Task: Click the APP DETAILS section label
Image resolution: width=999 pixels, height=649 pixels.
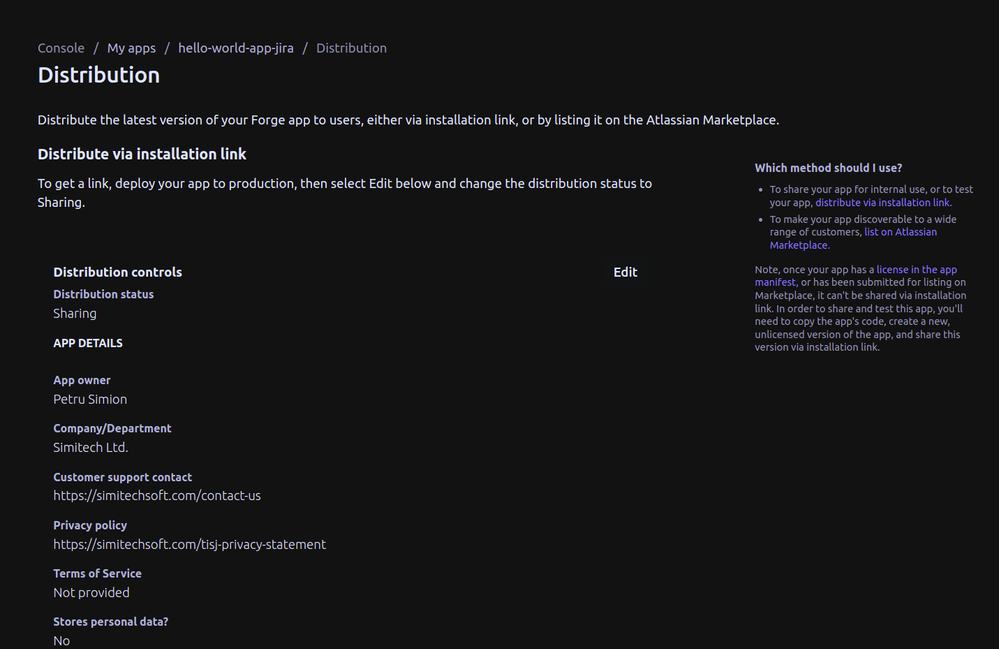Action: 88,343
